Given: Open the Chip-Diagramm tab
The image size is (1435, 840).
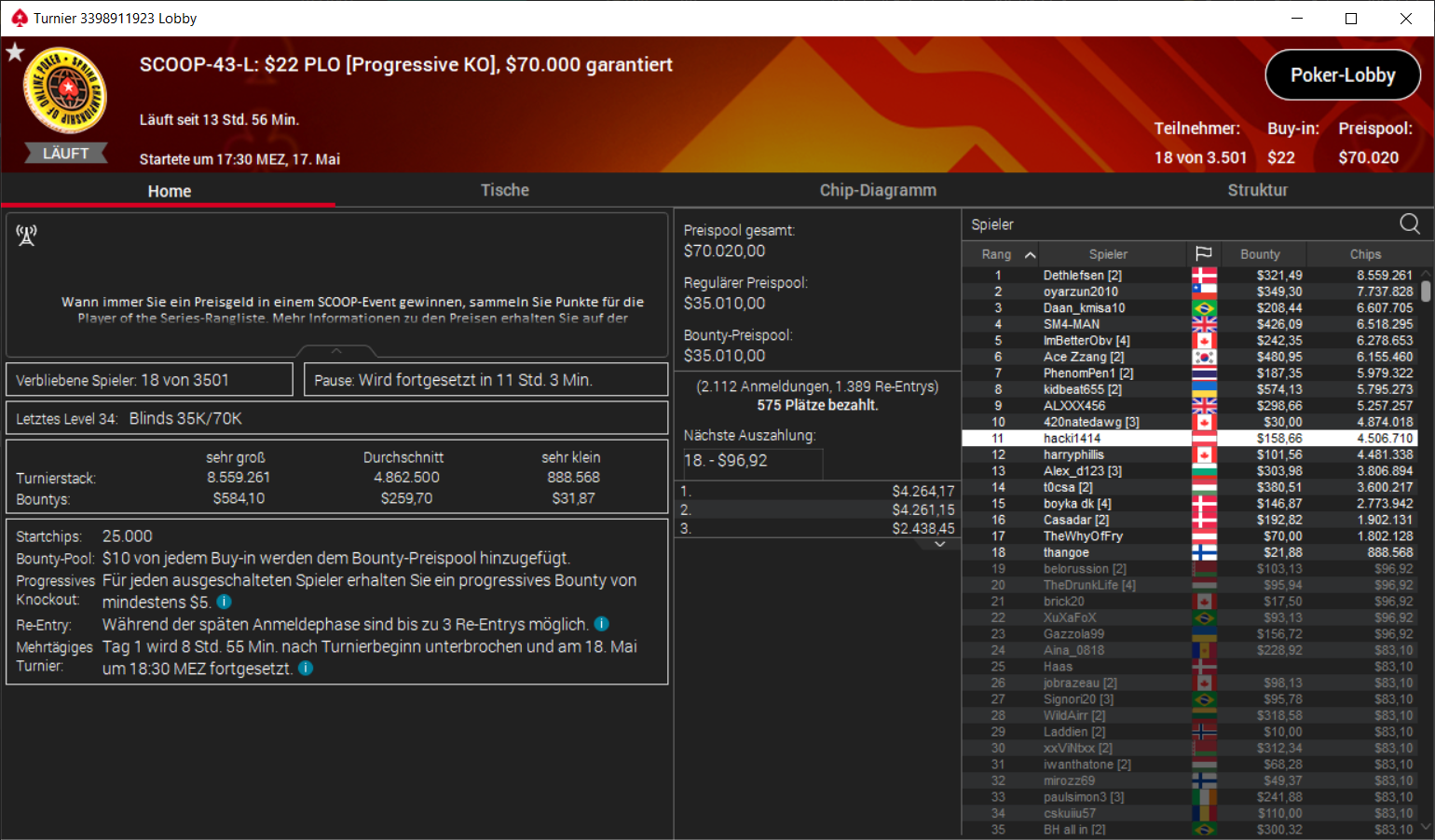Looking at the screenshot, I should click(878, 190).
